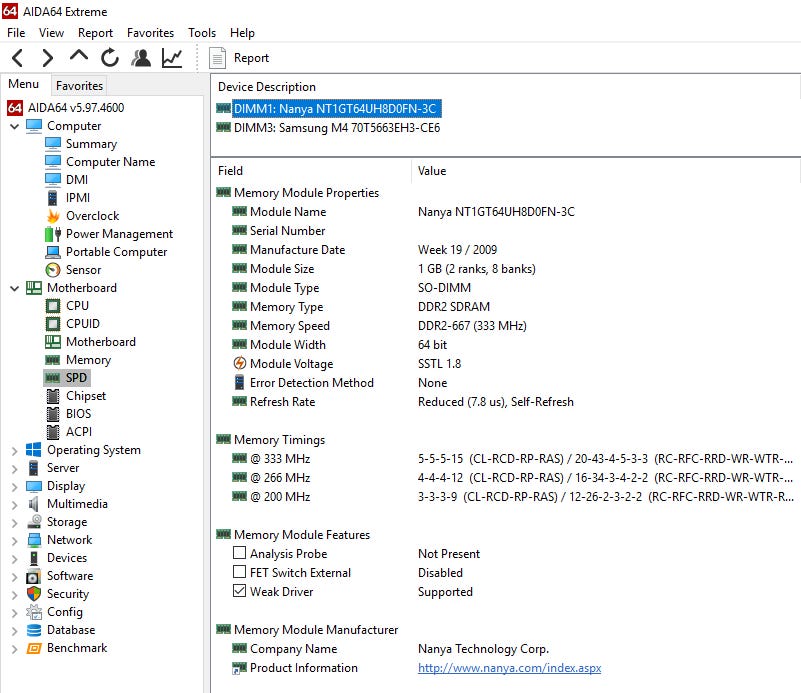Toggle the Analysis Probe checkbox
The image size is (801, 693).
tap(240, 553)
